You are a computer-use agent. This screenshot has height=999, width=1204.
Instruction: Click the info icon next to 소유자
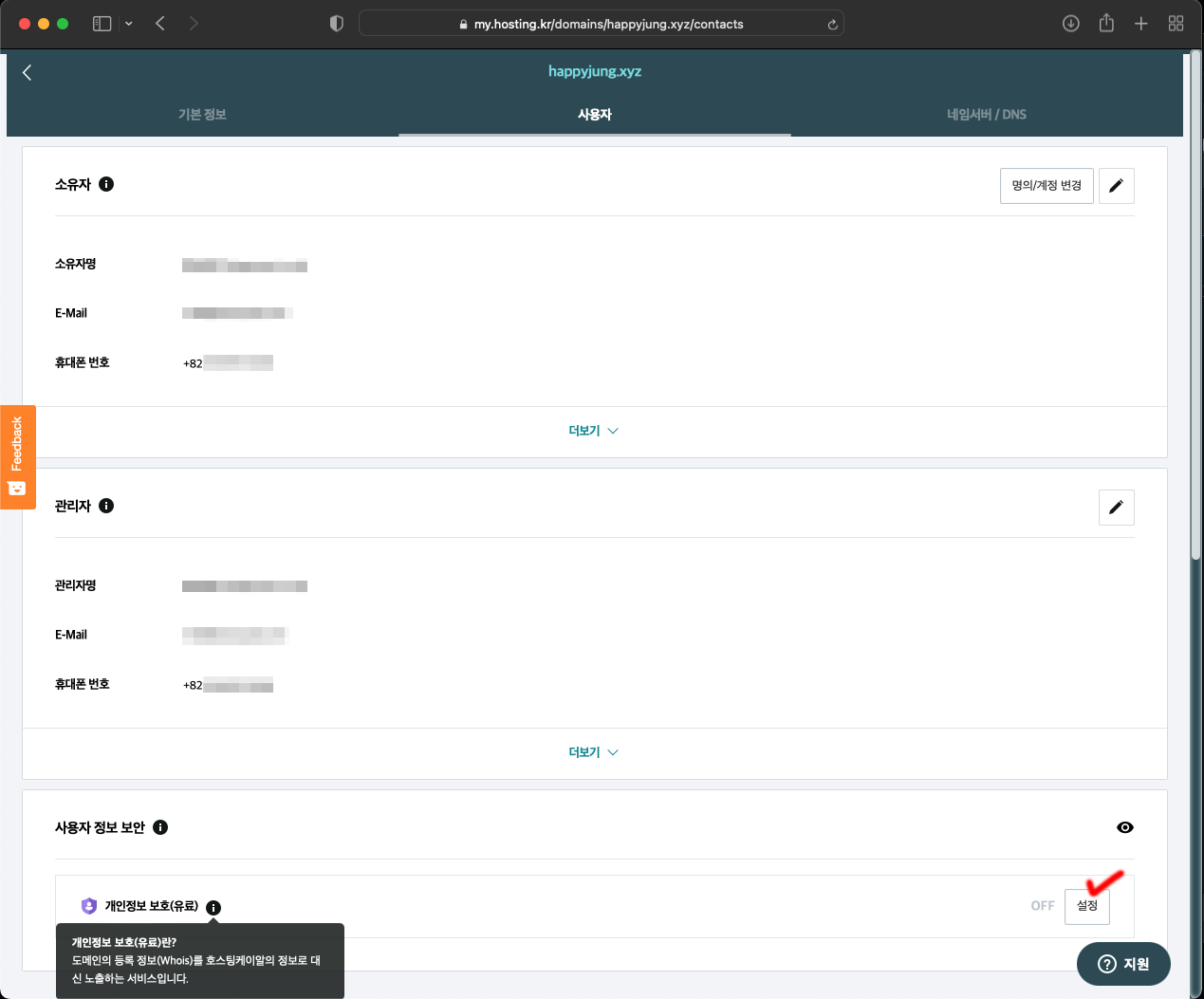pos(106,184)
